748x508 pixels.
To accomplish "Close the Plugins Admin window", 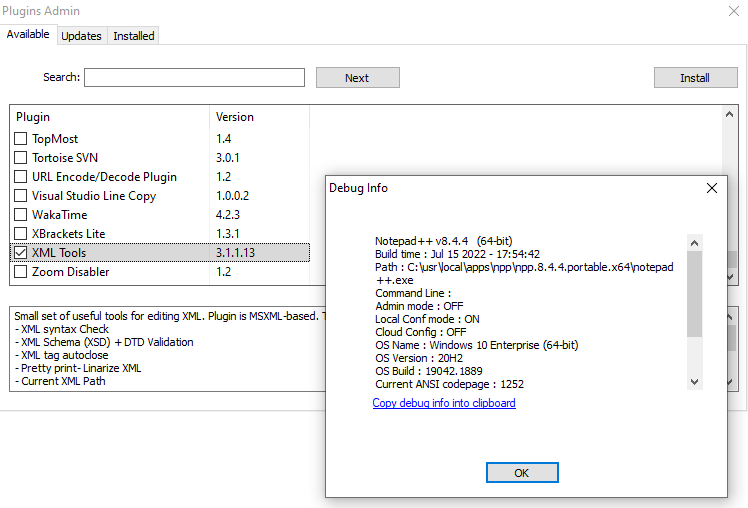I will (x=734, y=10).
